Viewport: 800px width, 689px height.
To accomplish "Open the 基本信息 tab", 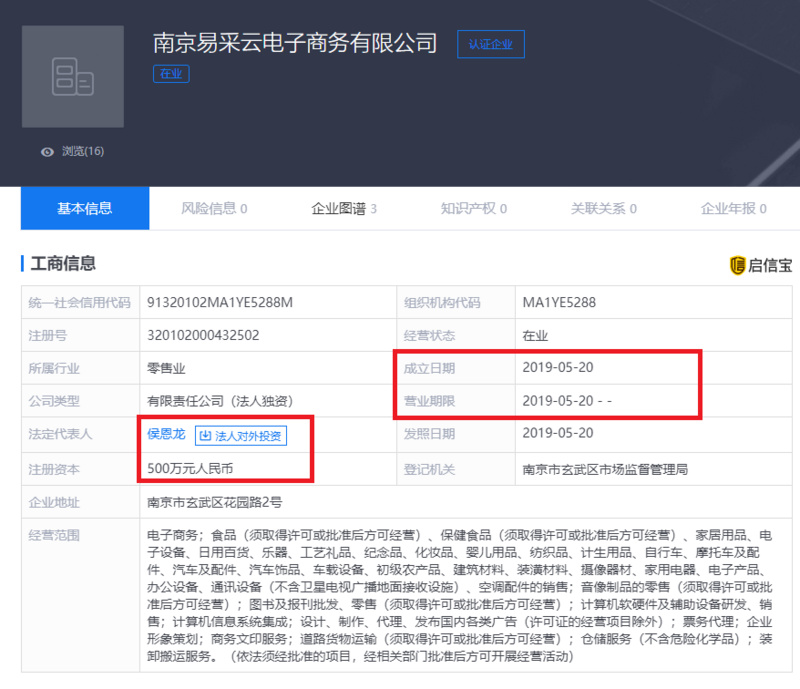I will pyautogui.click(x=85, y=209).
